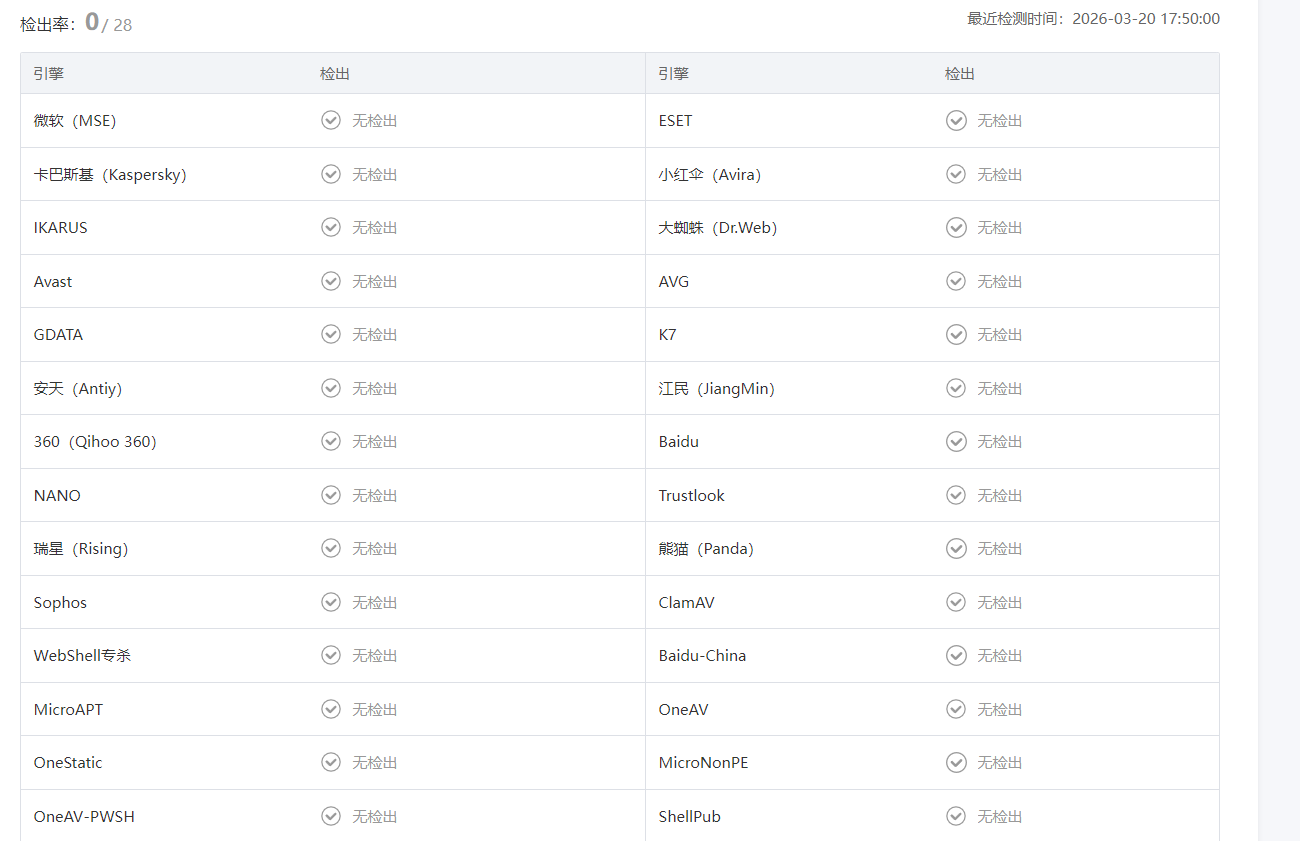Click the 大蜘蛛 (Dr.Web) engine name
Screen dimensions: 1300x841
pyautogui.click(x=718, y=227)
